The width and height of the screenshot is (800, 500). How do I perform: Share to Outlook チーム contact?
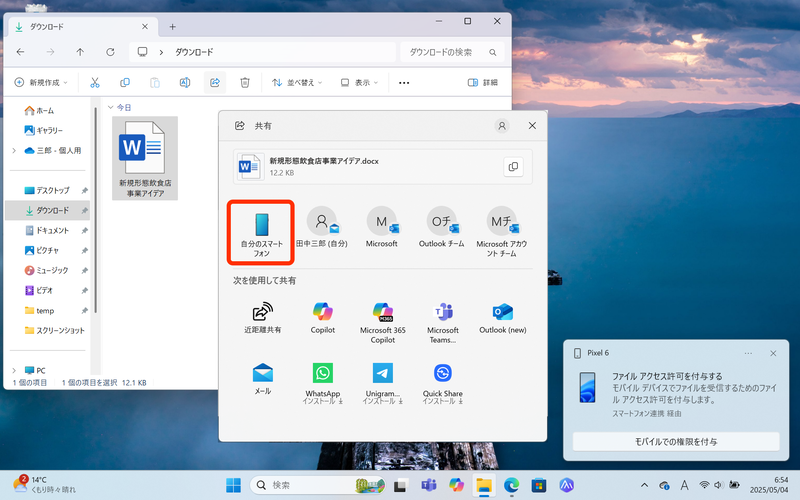(442, 228)
